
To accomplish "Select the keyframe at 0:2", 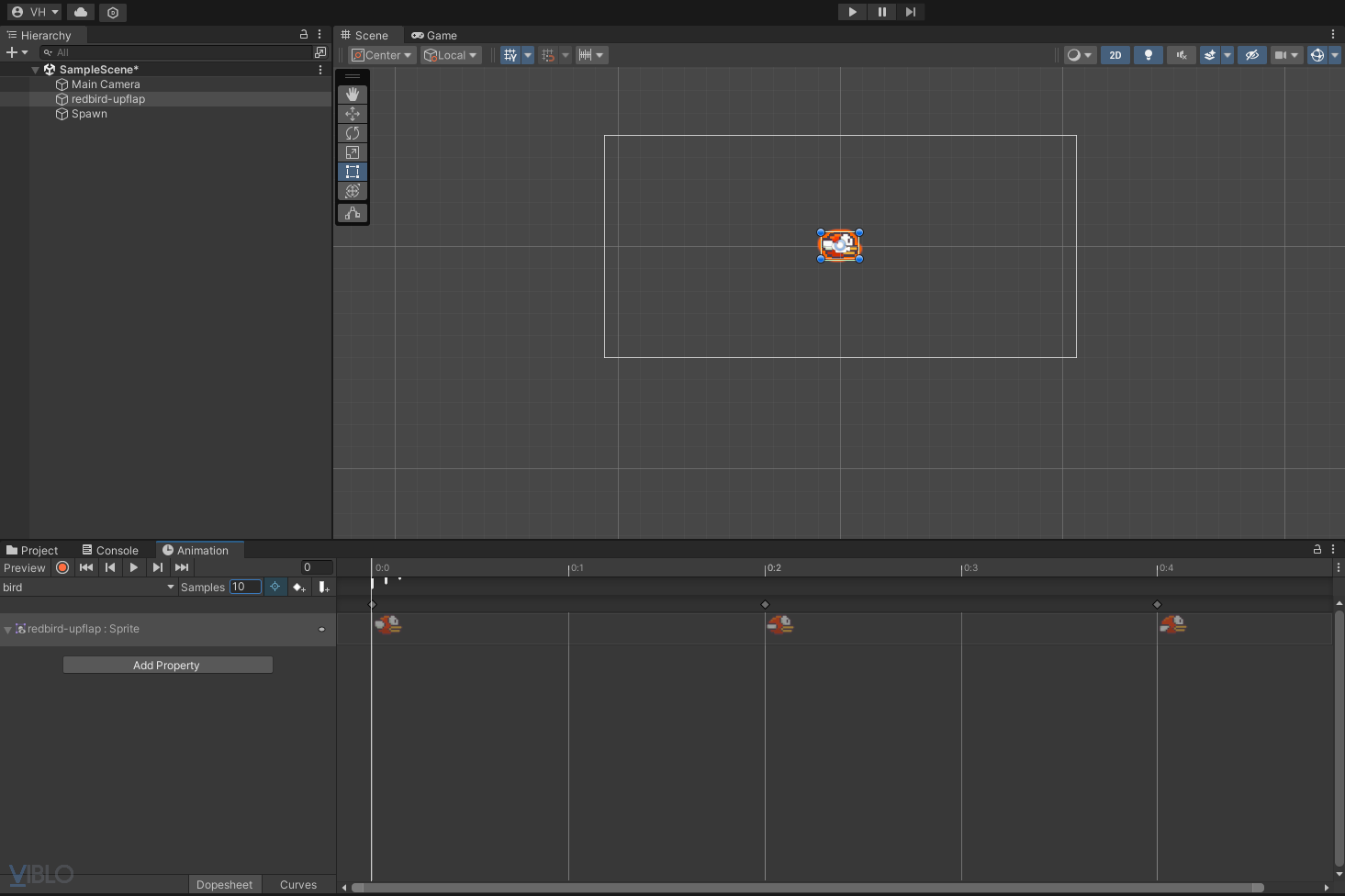I will [766, 604].
